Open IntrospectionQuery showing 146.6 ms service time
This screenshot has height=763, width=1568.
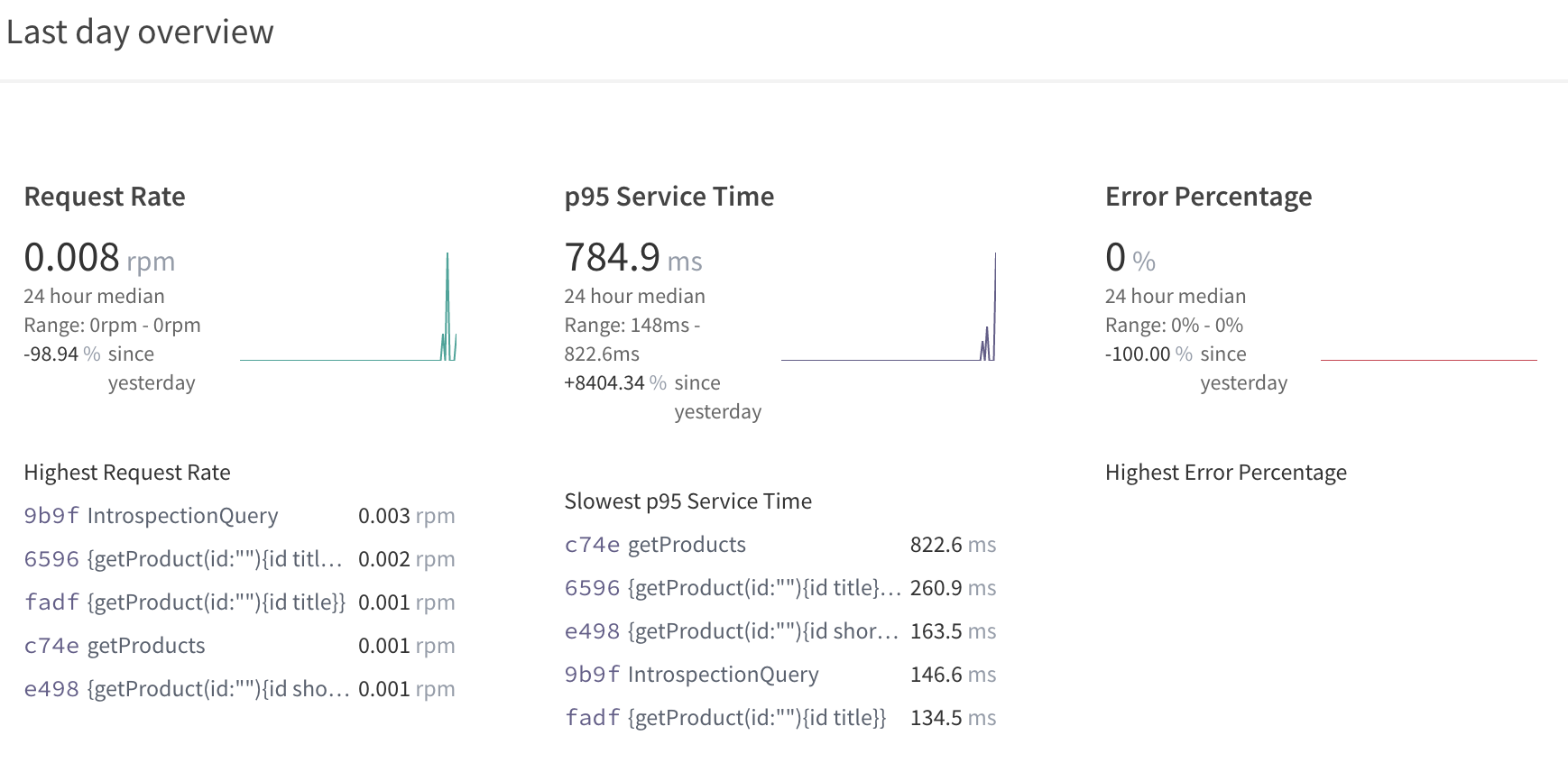691,675
